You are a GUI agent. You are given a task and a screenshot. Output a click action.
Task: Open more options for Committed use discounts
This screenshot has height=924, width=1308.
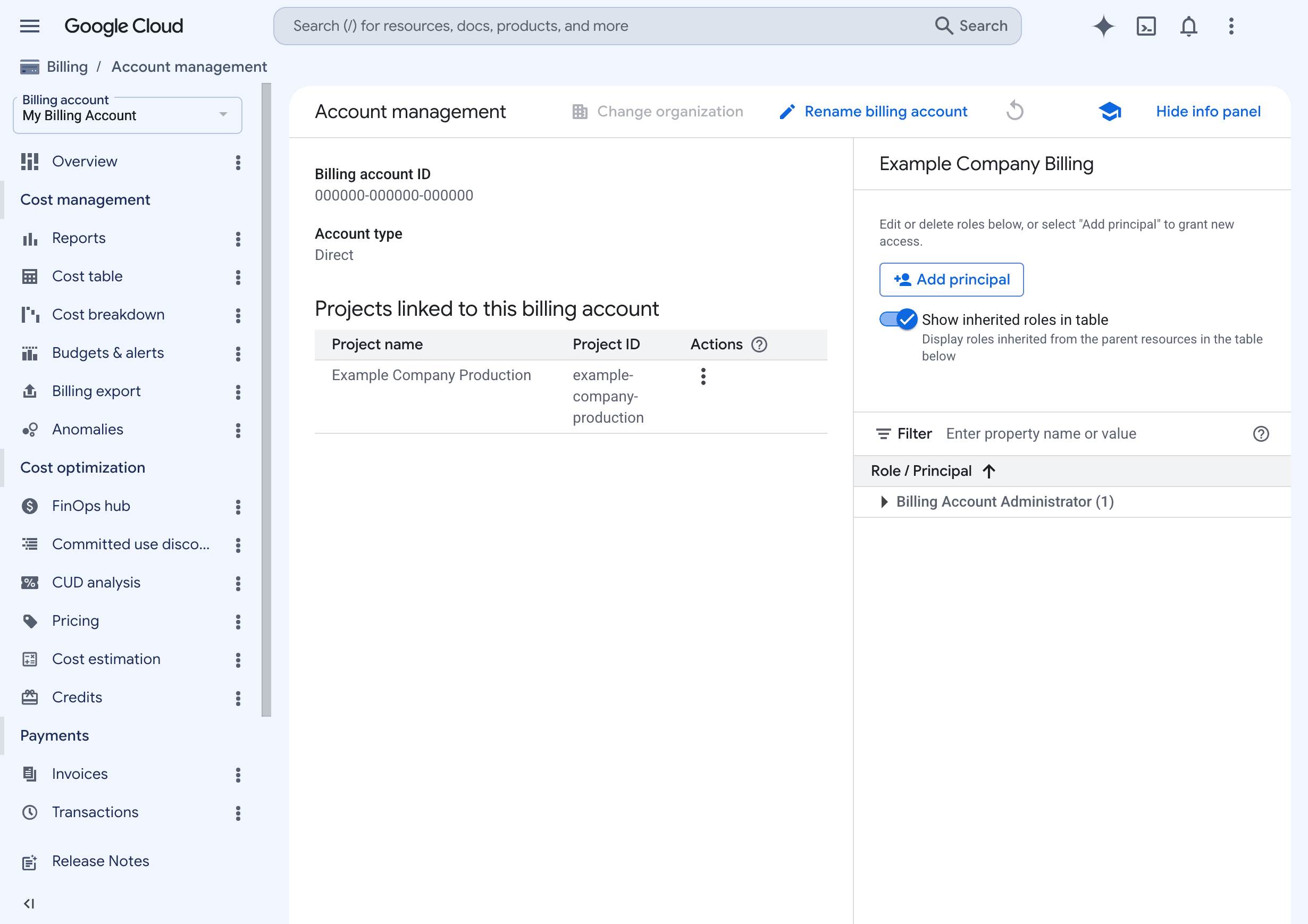pos(238,545)
